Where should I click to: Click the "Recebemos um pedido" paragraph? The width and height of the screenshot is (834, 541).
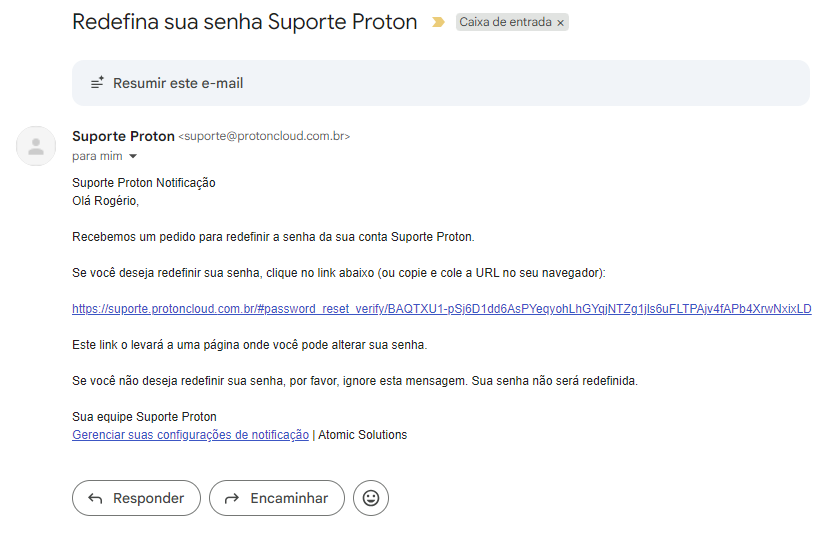[x=272, y=237]
